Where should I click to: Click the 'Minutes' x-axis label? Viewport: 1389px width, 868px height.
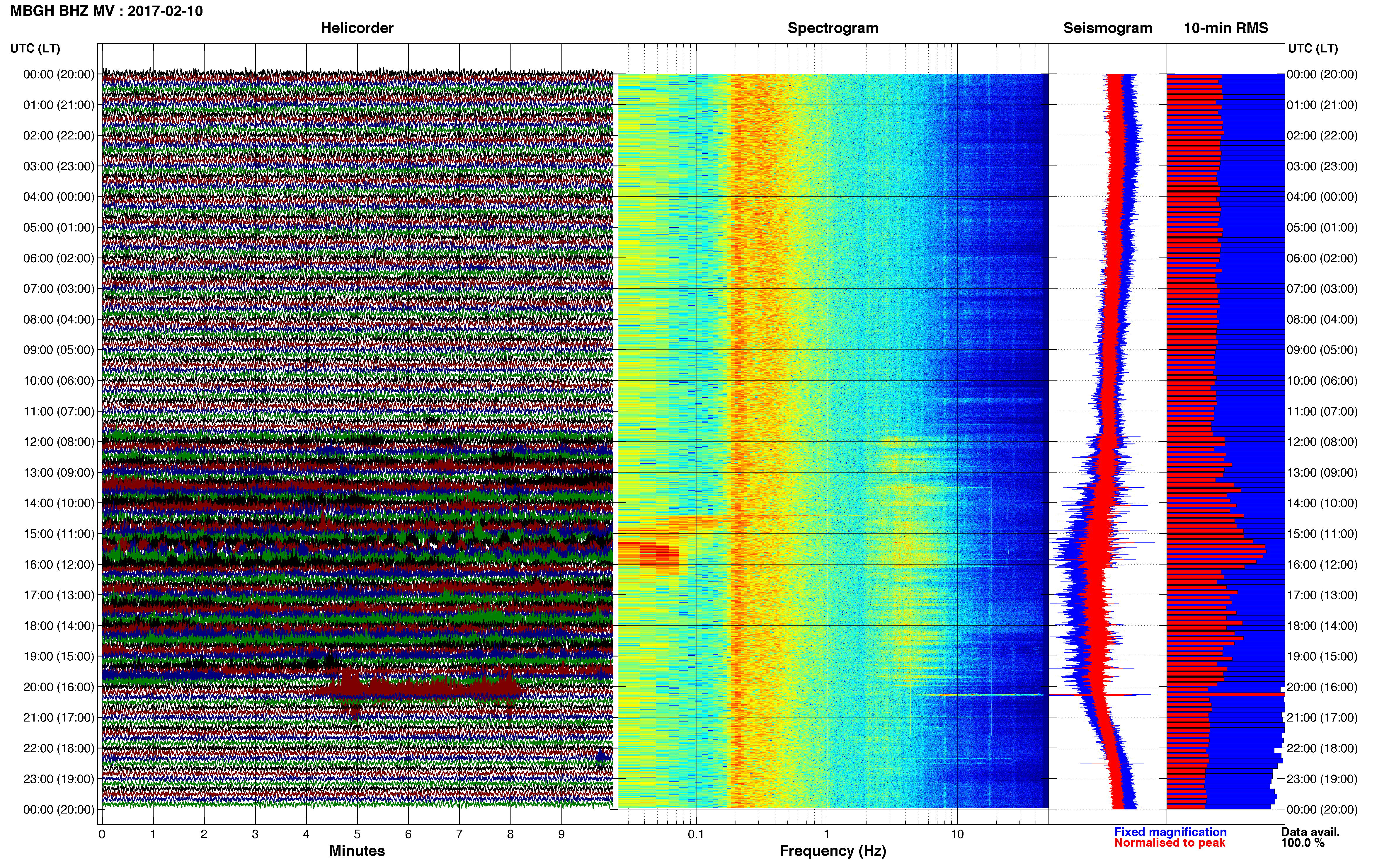pos(357,851)
